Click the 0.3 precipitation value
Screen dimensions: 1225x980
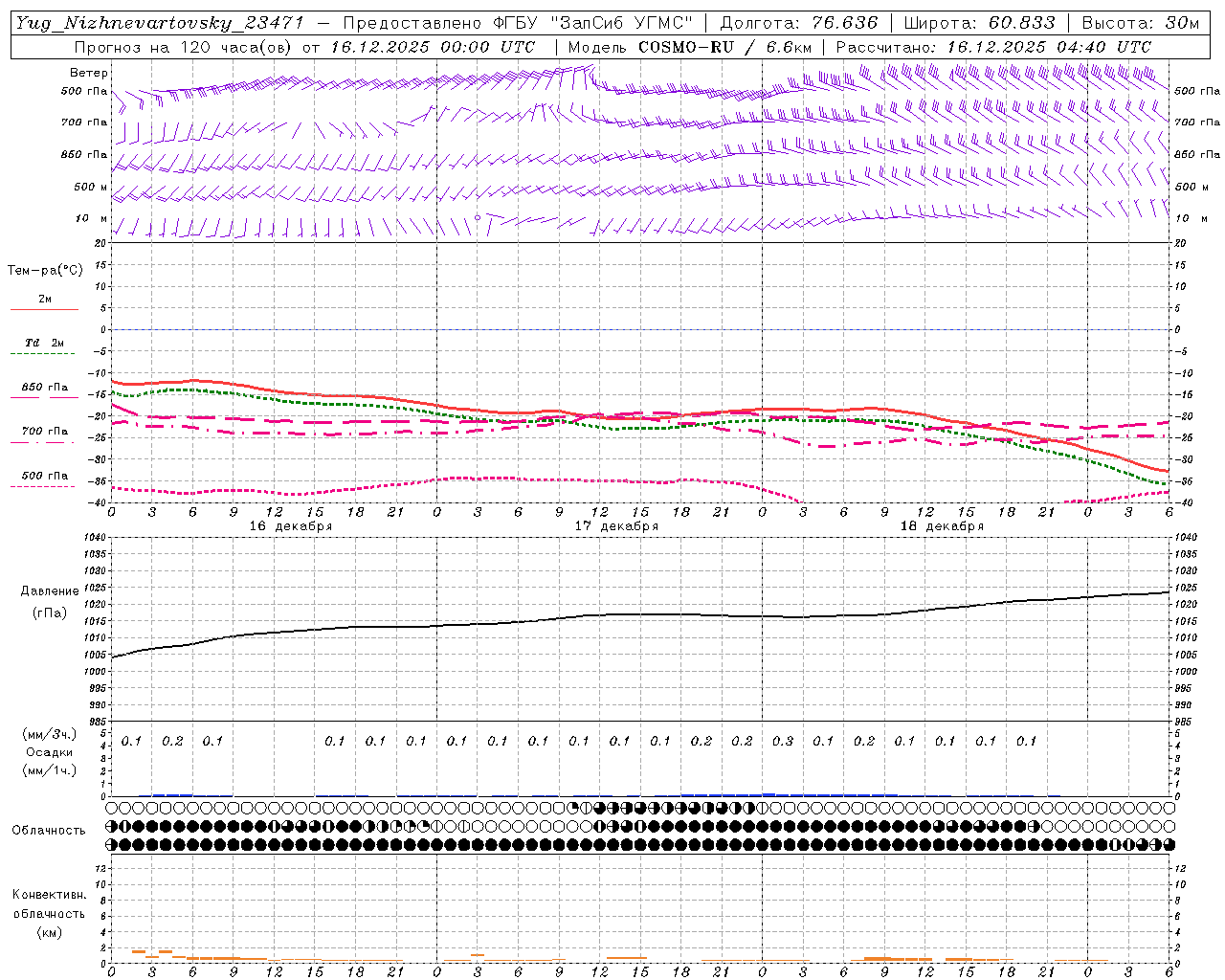[x=783, y=741]
